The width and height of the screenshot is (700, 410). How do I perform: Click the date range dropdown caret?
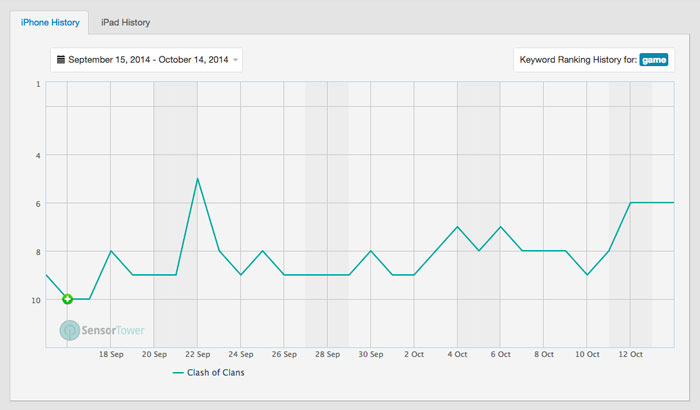(x=235, y=60)
